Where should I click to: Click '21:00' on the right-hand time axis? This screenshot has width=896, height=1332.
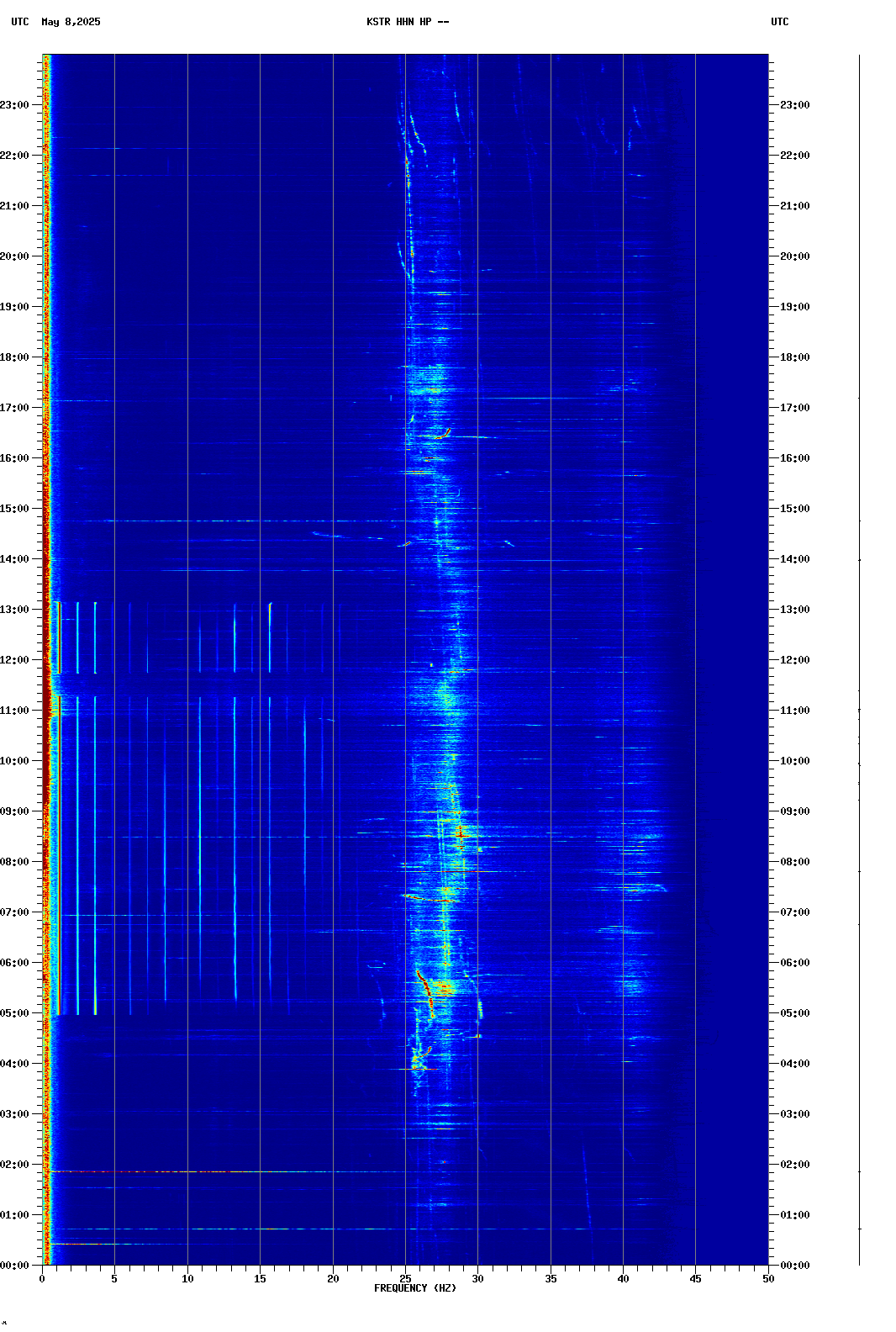pyautogui.click(x=795, y=206)
